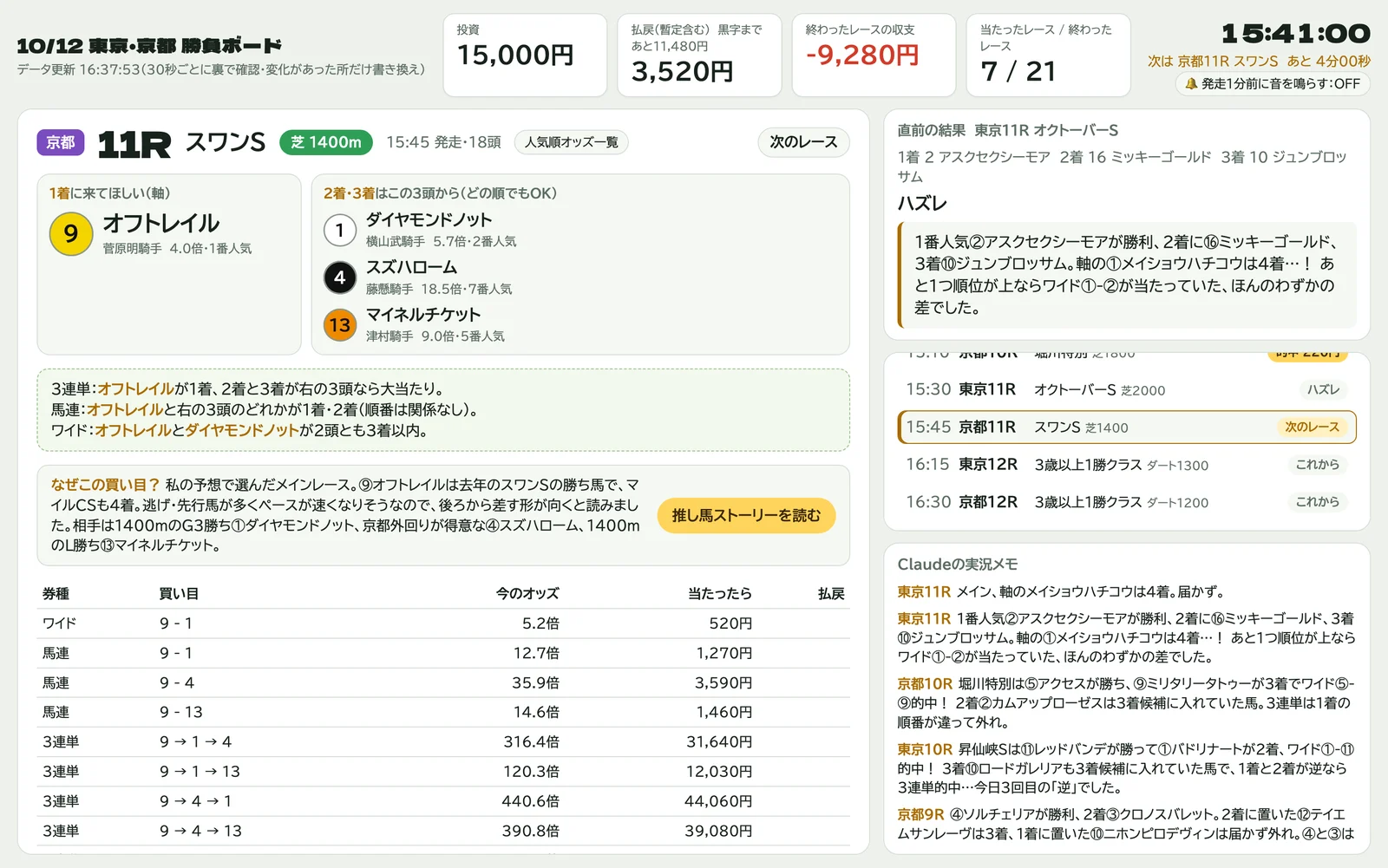Click orange number 13 badge for マイネルチケット
Viewport: 1388px width, 868px height.
[x=340, y=325]
